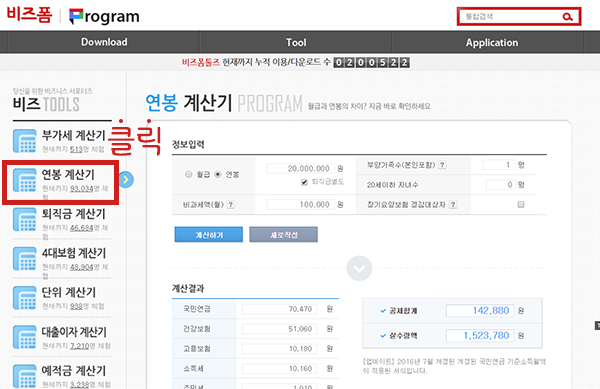Check the 장기요양보험 경감대상자 checkbox
Screen dimensions: 600x389
(521, 205)
